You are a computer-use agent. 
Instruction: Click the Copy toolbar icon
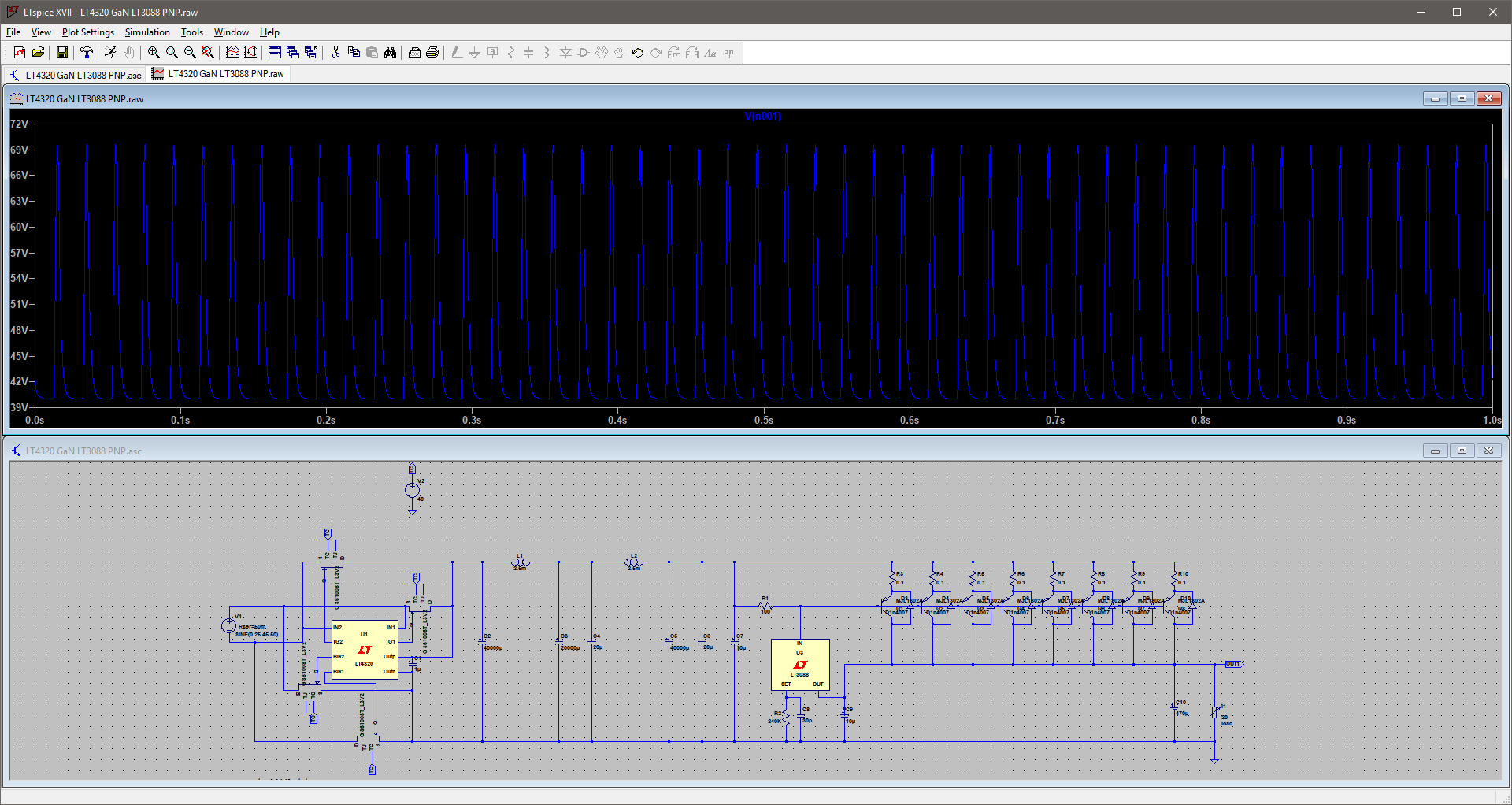tap(354, 53)
